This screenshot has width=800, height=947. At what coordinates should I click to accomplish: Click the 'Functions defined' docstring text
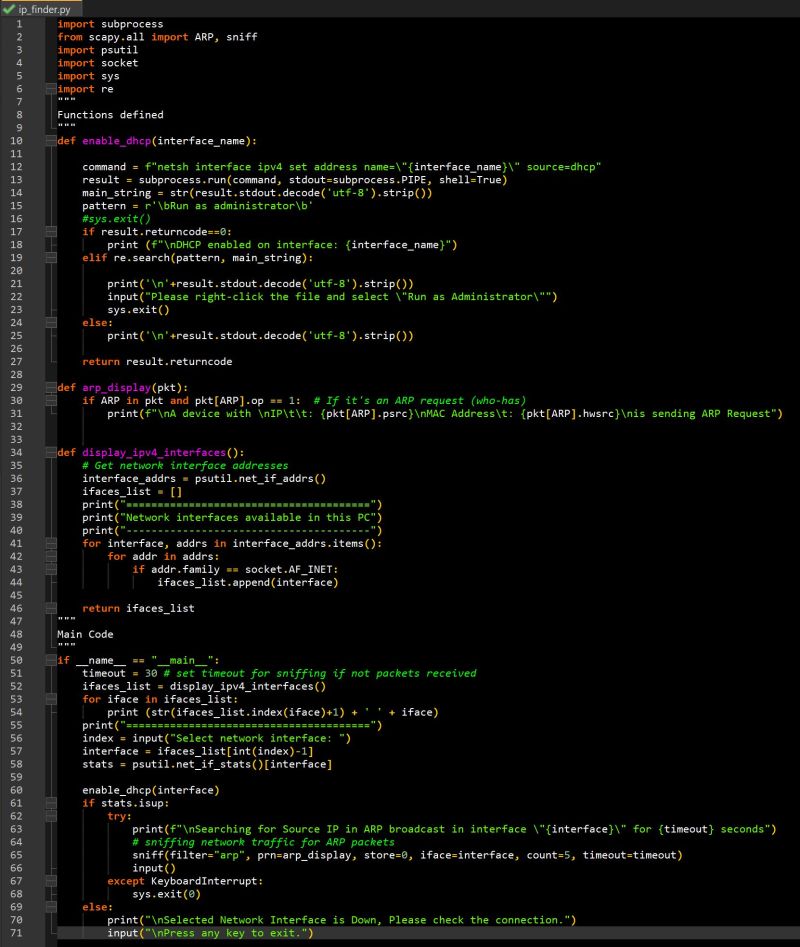click(x=110, y=115)
